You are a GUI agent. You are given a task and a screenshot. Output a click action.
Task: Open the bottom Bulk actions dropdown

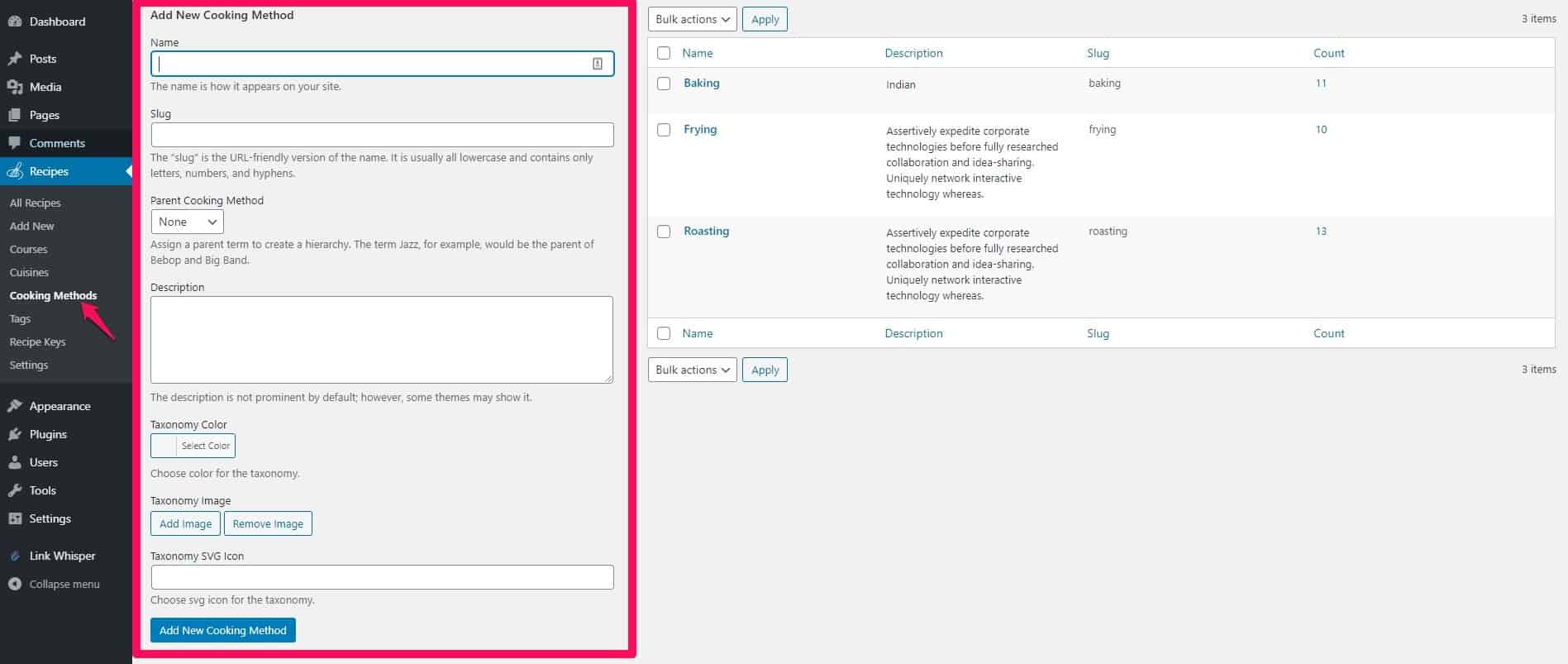tap(693, 370)
